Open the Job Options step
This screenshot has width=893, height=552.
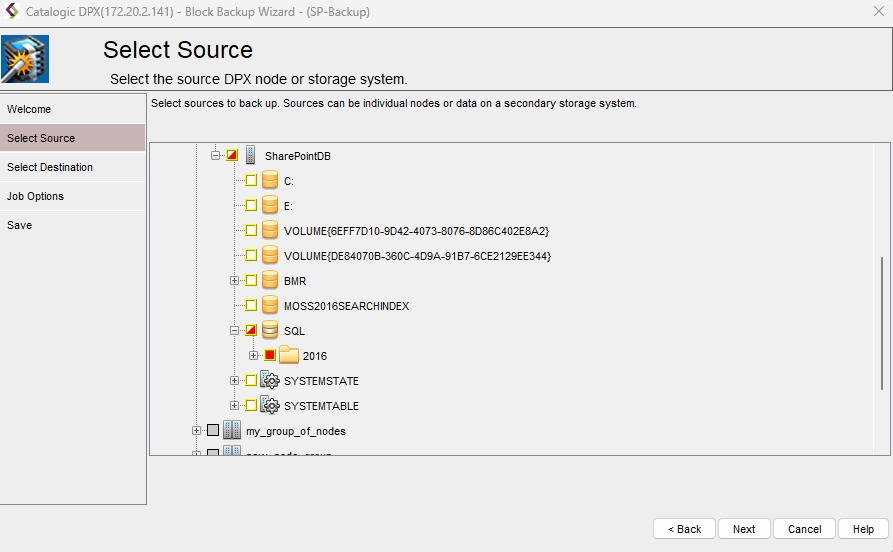(35, 196)
